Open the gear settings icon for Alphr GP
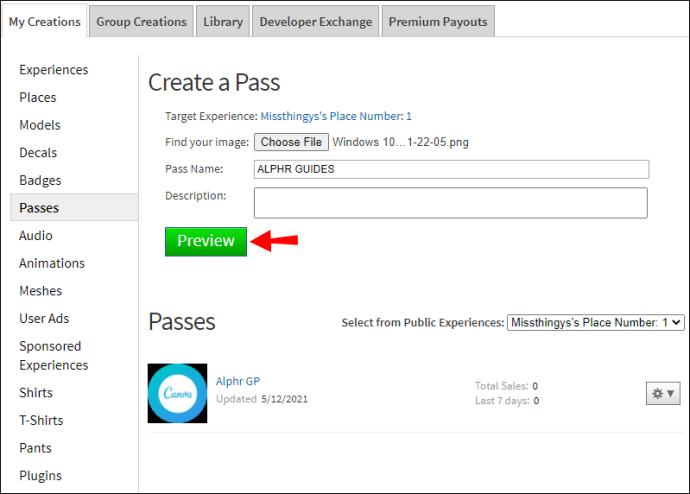 pyautogui.click(x=663, y=393)
